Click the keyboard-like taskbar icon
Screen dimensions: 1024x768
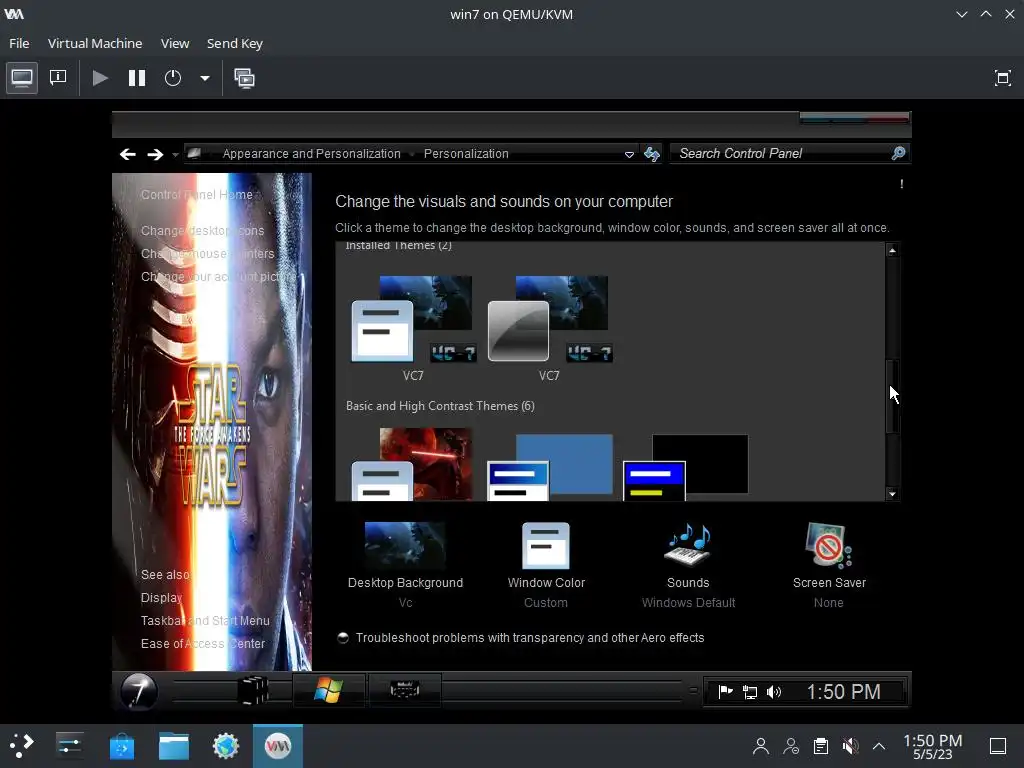[405, 690]
